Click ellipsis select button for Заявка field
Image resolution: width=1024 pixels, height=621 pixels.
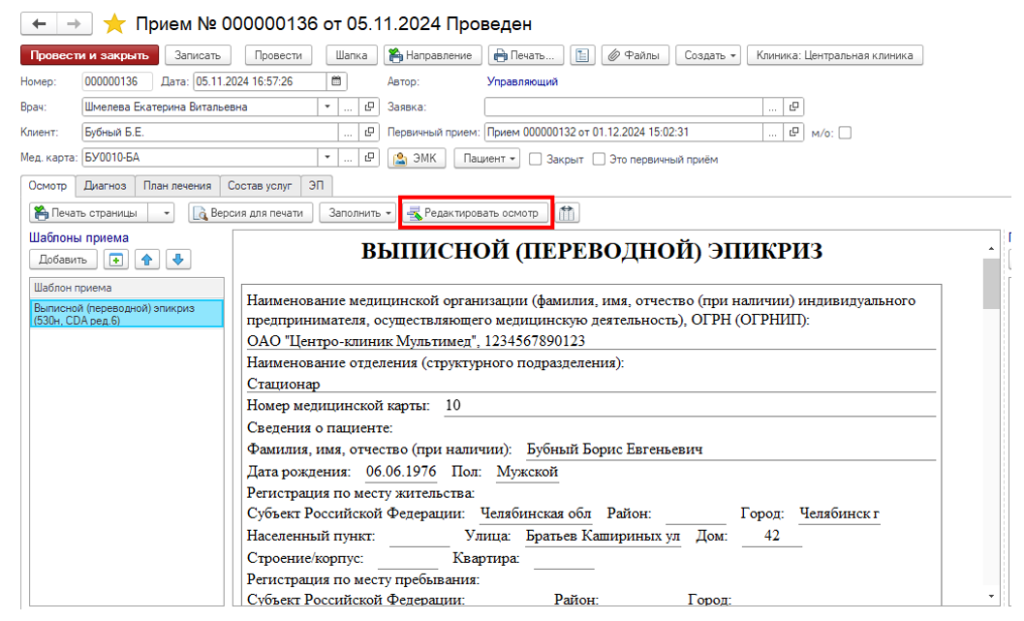[773, 107]
